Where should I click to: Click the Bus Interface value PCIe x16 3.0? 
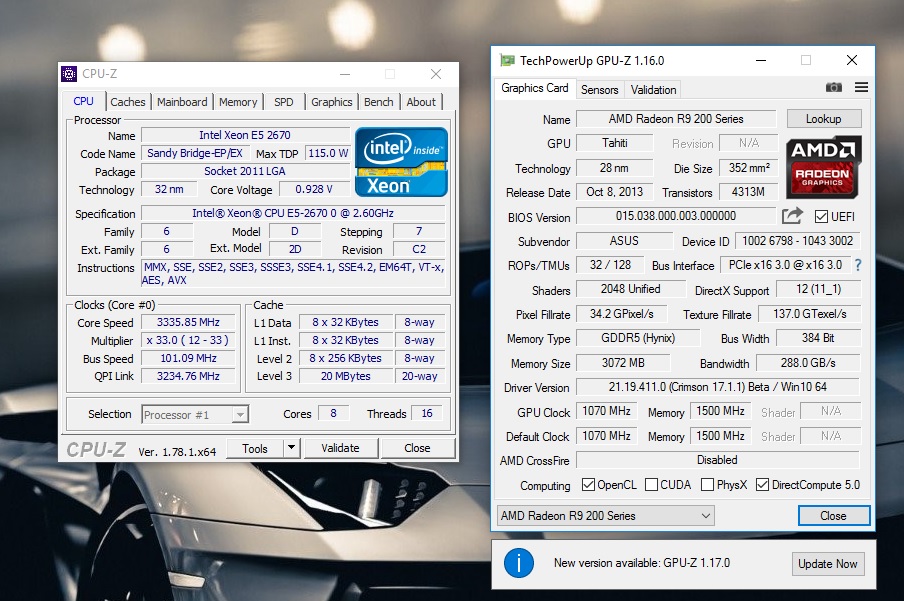(786, 265)
